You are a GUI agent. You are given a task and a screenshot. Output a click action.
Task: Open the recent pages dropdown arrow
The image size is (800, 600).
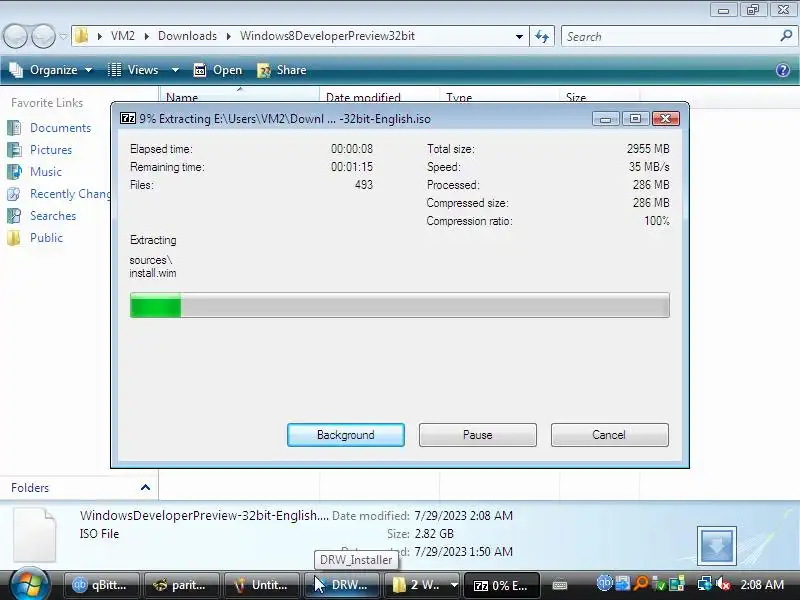(63, 36)
